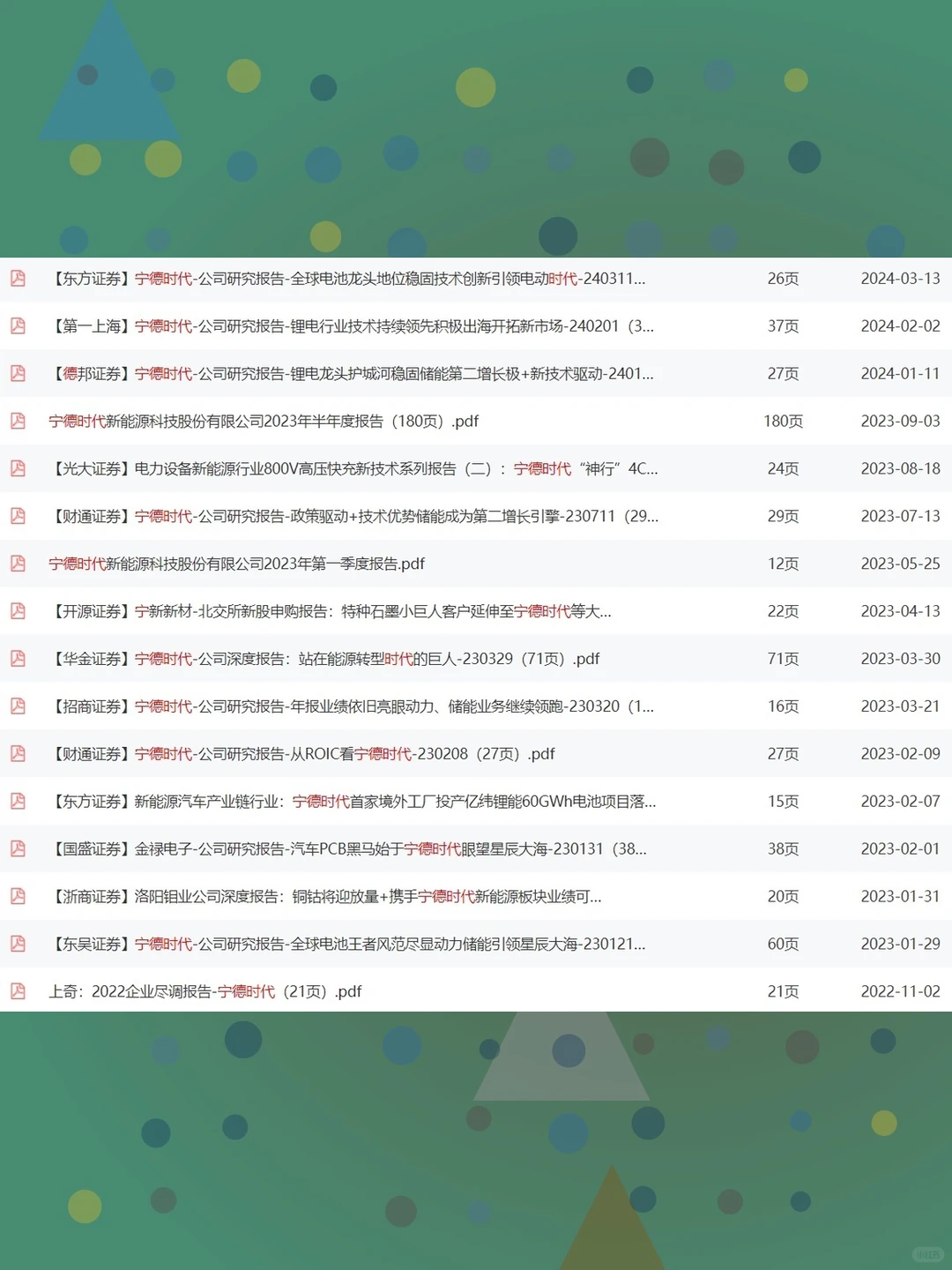Screen dimensions: 952x1270
Task: Click the 2023-02-09 date cell
Action: click(901, 754)
